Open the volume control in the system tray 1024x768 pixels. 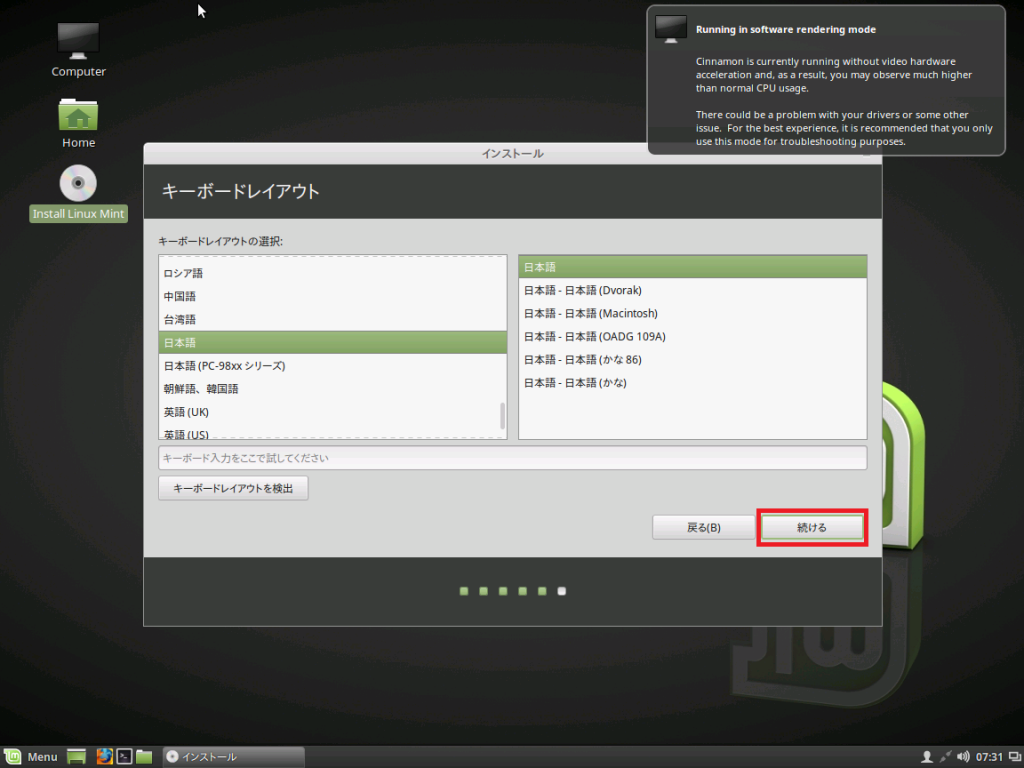tap(963, 757)
